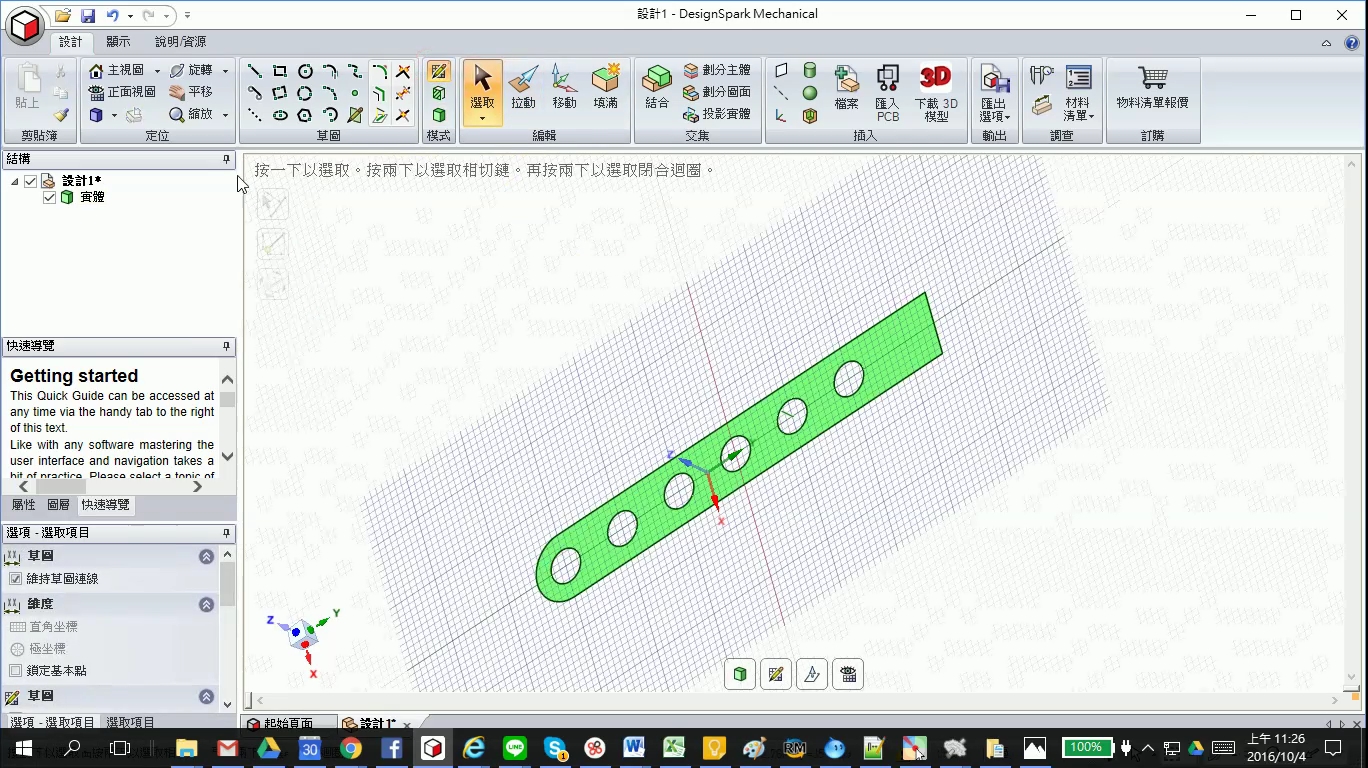
Task: Click 劃分圖面 split face tool
Action: click(x=717, y=92)
